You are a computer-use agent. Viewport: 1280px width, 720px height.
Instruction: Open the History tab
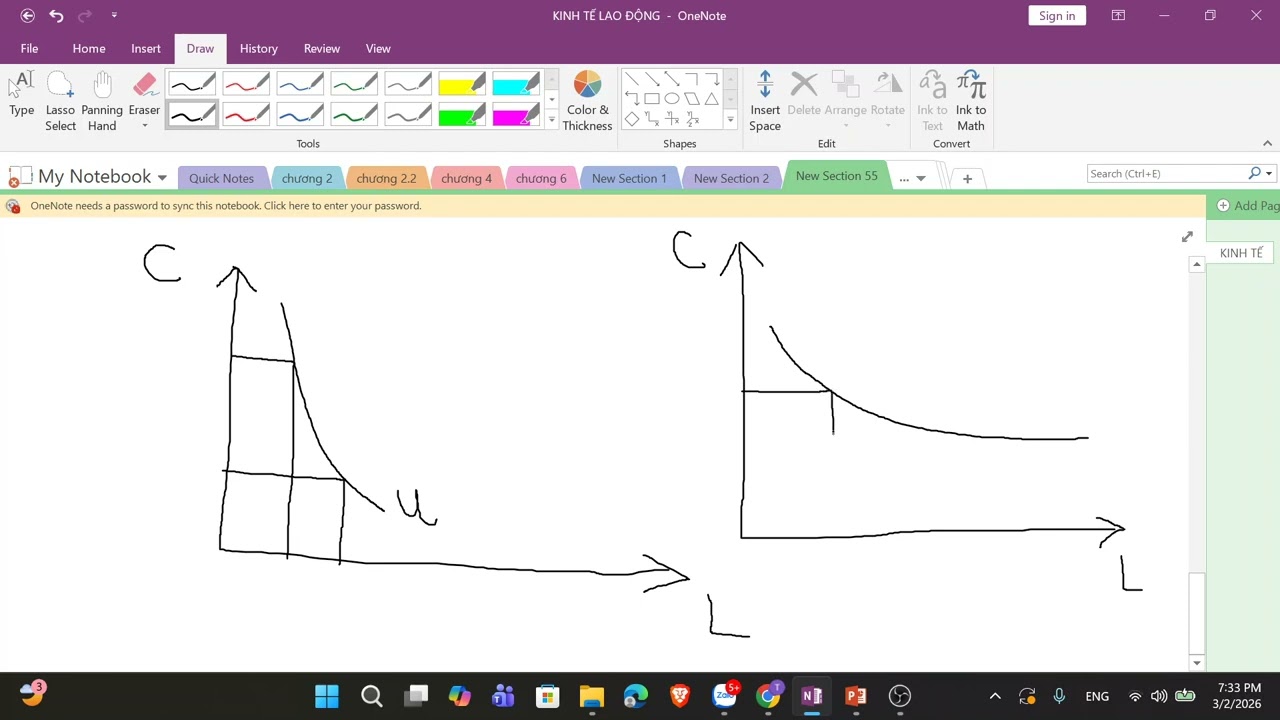pyautogui.click(x=259, y=48)
